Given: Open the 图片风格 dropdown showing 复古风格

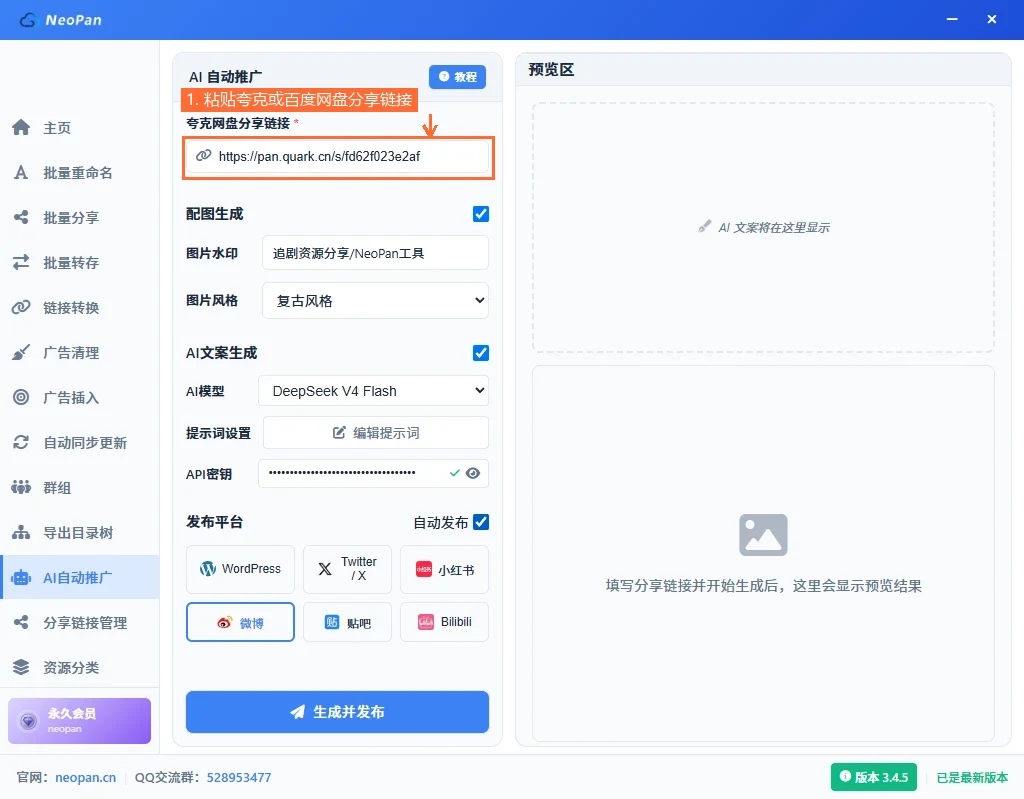Looking at the screenshot, I should (x=376, y=301).
